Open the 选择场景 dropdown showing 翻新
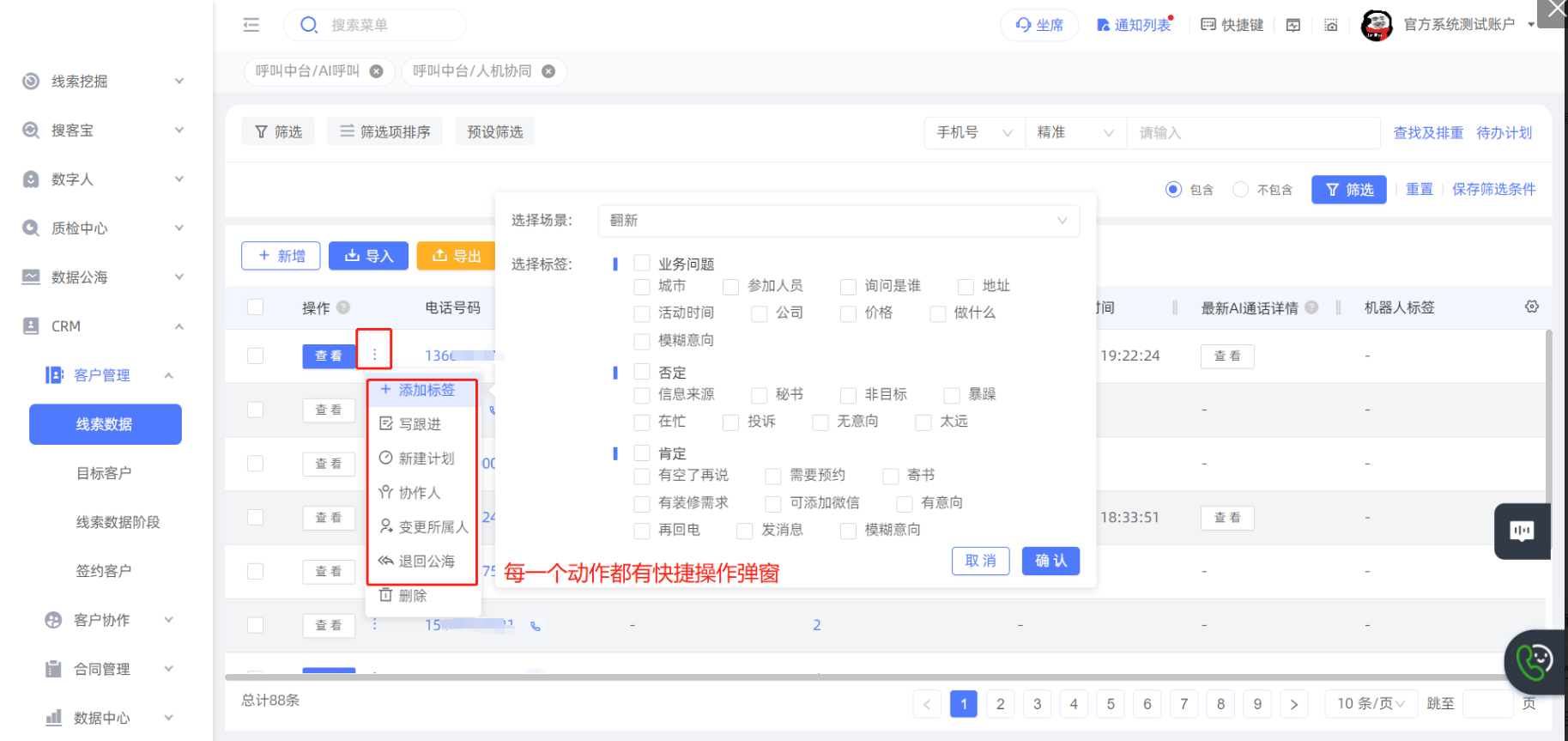 838,221
